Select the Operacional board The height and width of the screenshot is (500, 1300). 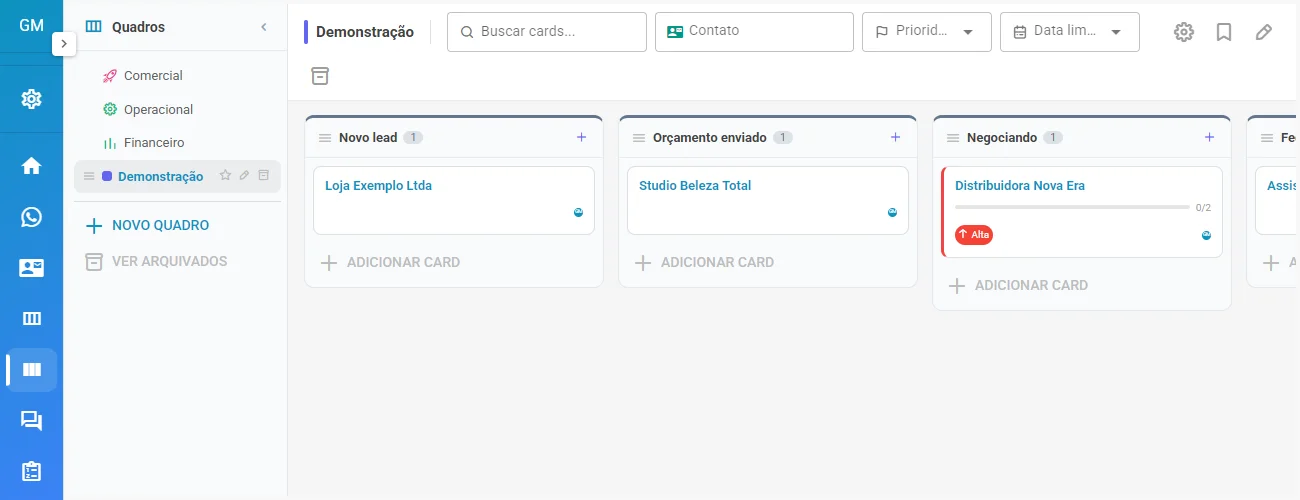coord(158,109)
